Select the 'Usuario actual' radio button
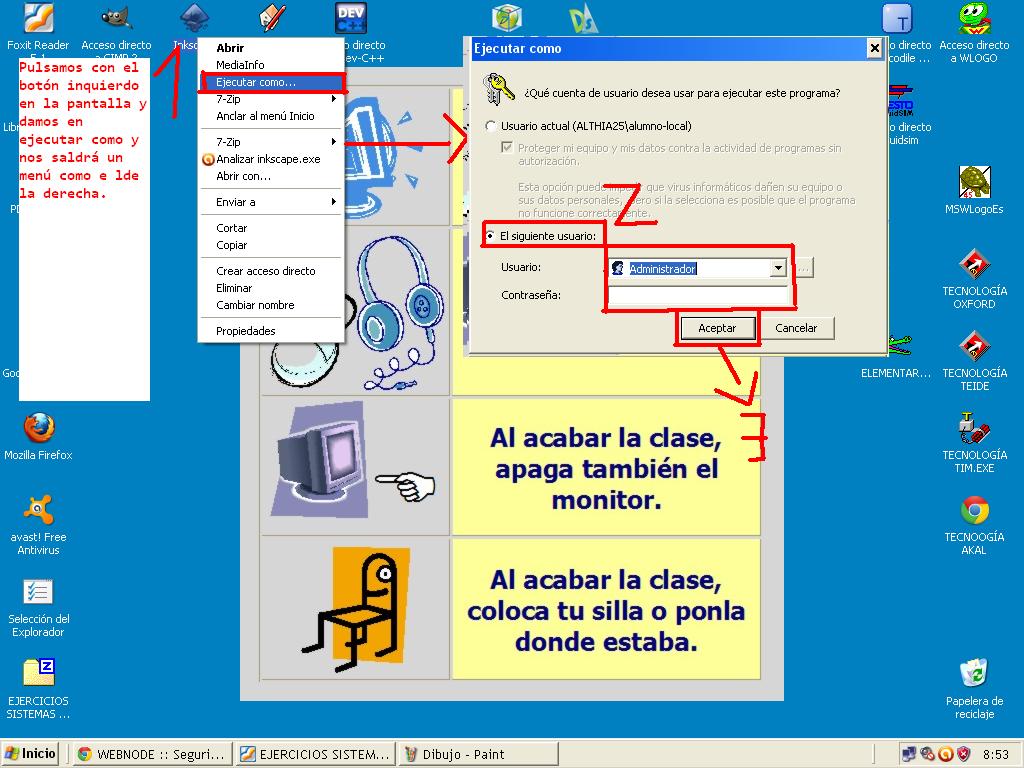Viewport: 1024px width, 768px height. pos(490,126)
